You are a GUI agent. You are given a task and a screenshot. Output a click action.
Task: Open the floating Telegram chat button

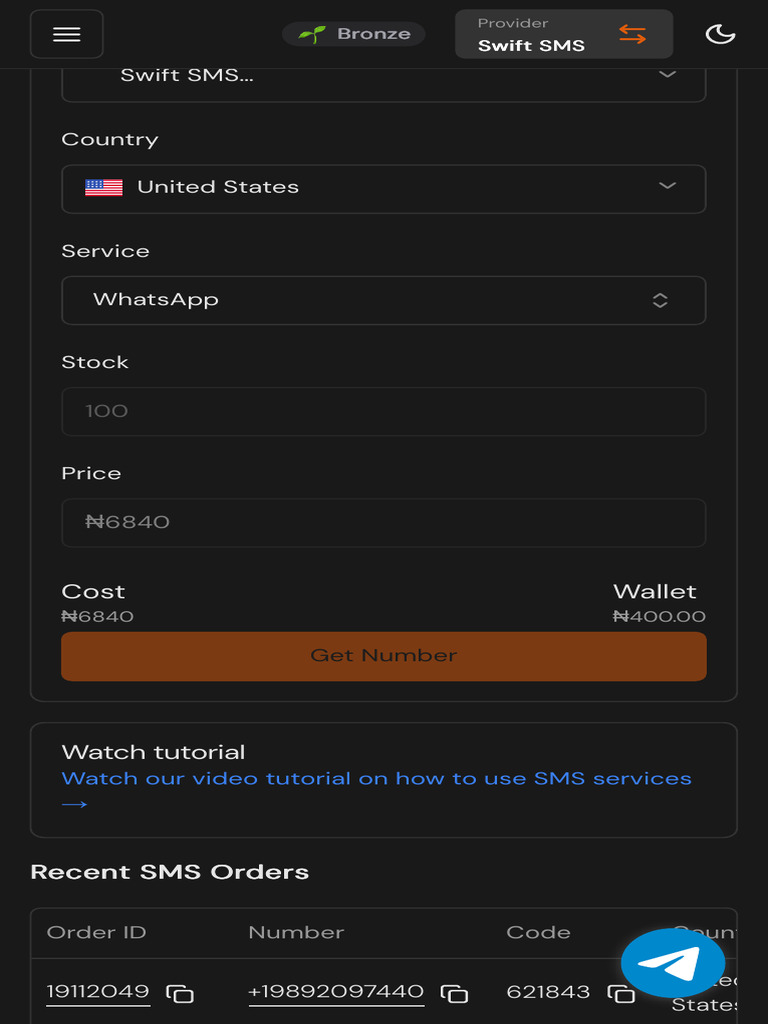[x=672, y=963]
